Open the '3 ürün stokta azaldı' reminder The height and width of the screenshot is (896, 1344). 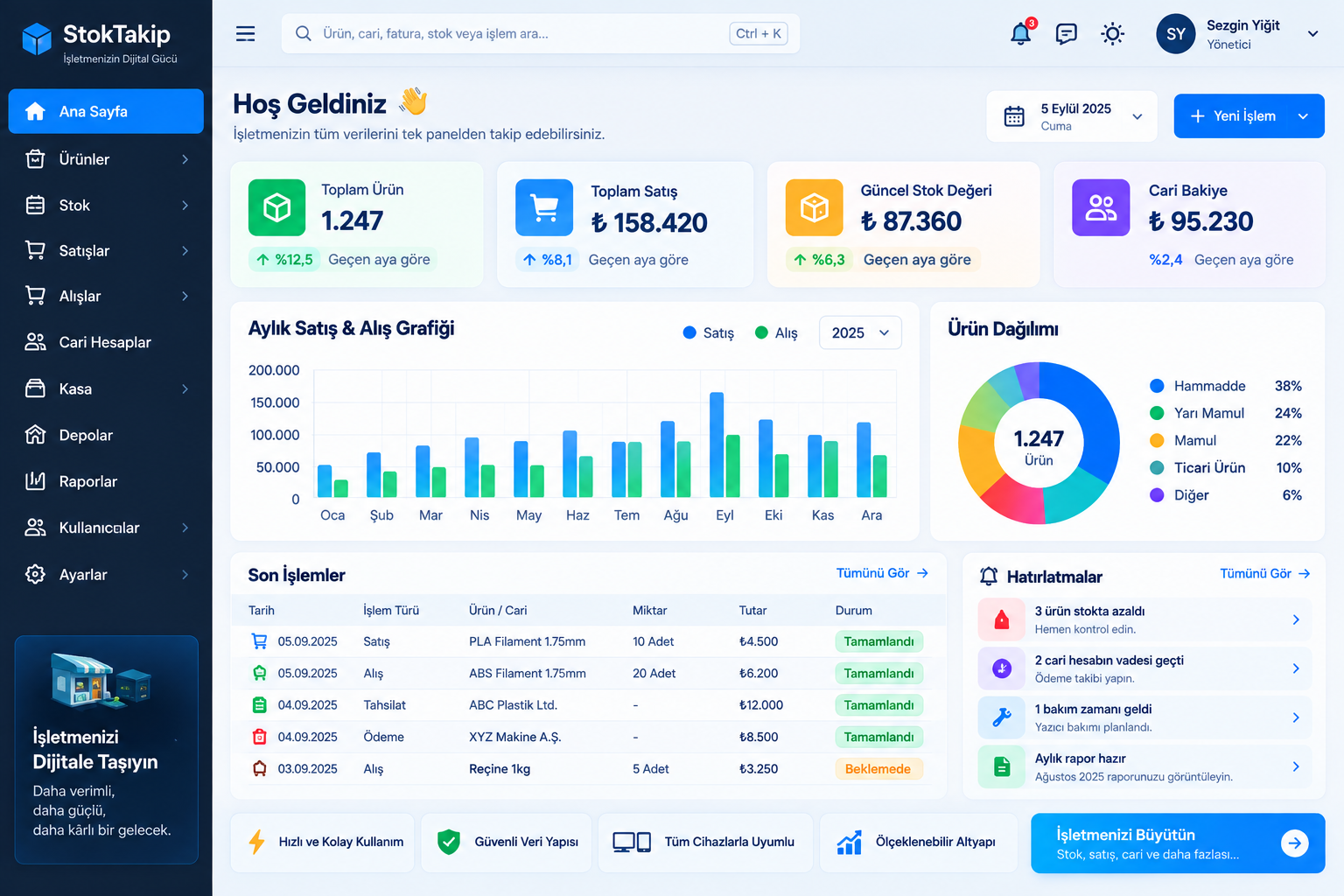click(1144, 619)
